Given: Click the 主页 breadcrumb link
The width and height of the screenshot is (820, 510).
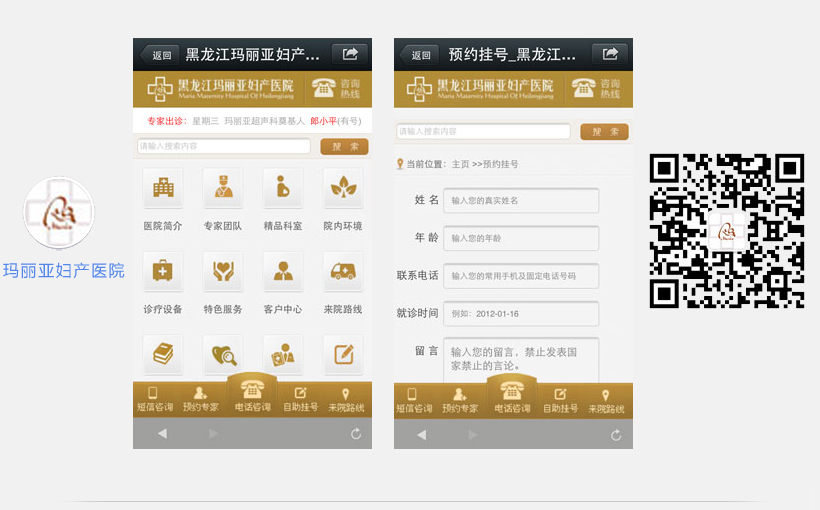Looking at the screenshot, I should pyautogui.click(x=460, y=164).
